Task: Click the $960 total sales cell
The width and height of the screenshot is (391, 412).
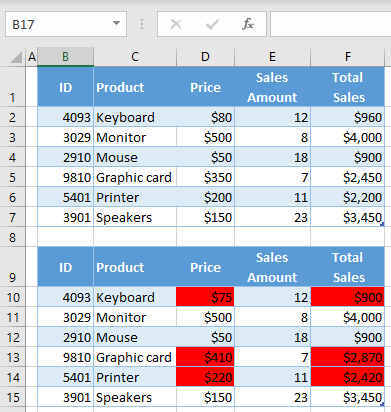Action: pos(348,117)
